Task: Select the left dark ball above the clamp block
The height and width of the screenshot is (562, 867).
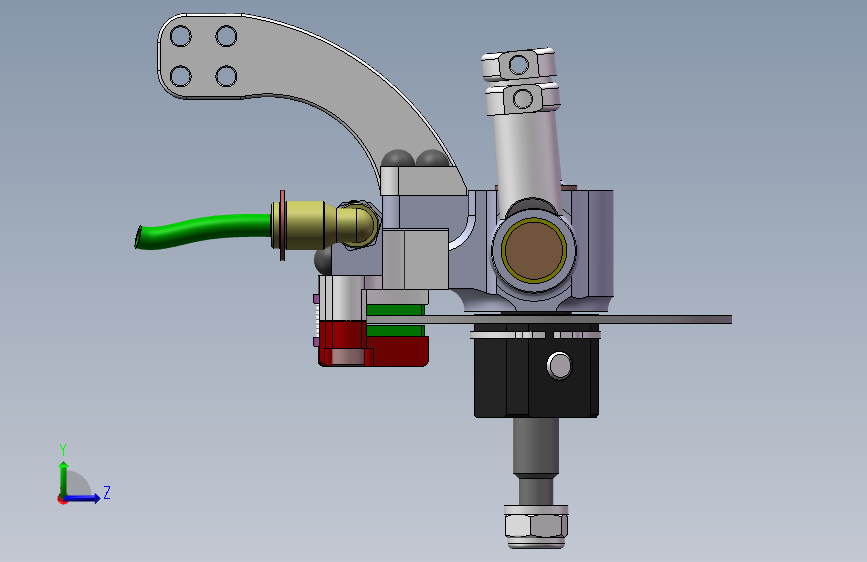Action: tap(398, 158)
